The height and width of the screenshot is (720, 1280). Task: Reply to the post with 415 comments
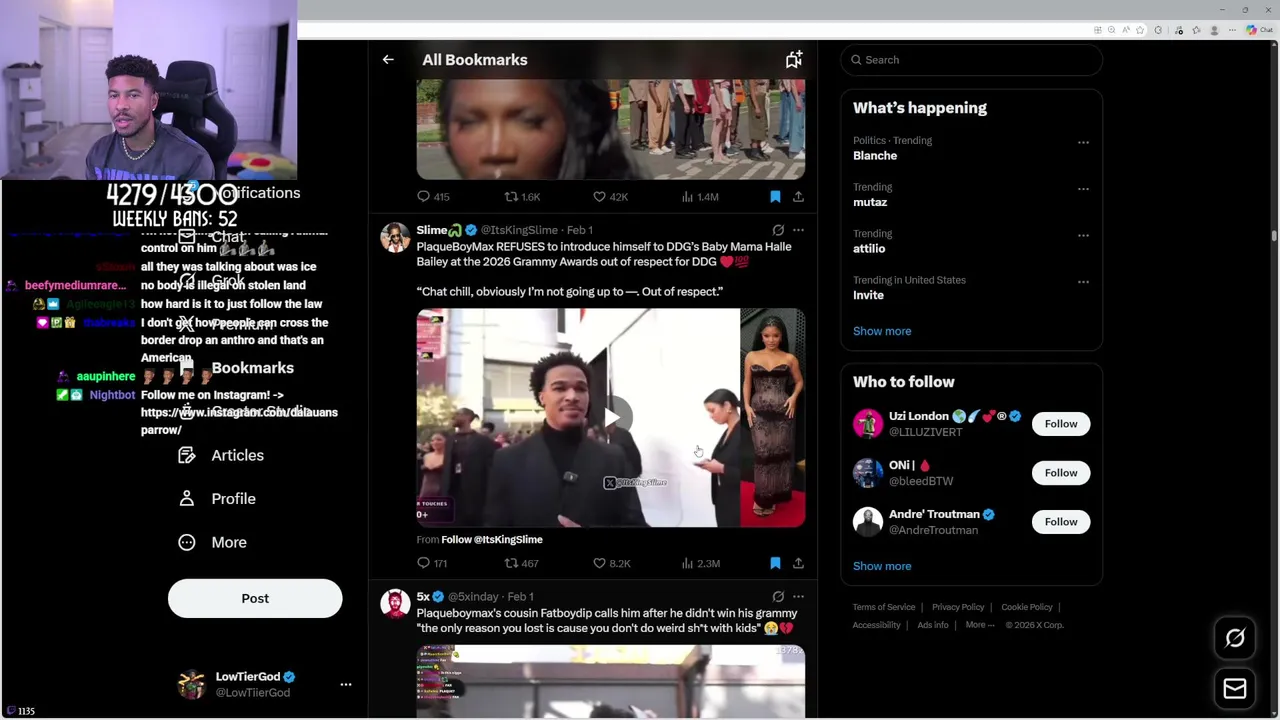pyautogui.click(x=433, y=197)
